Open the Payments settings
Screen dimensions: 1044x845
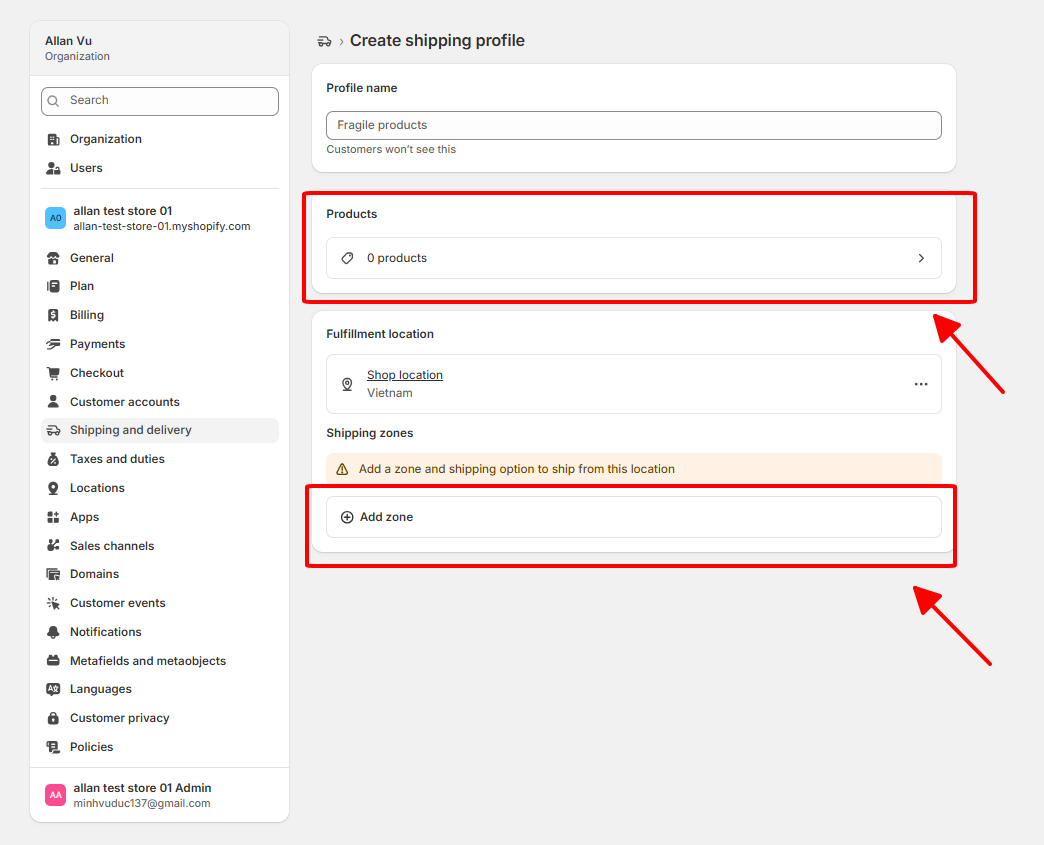160,344
